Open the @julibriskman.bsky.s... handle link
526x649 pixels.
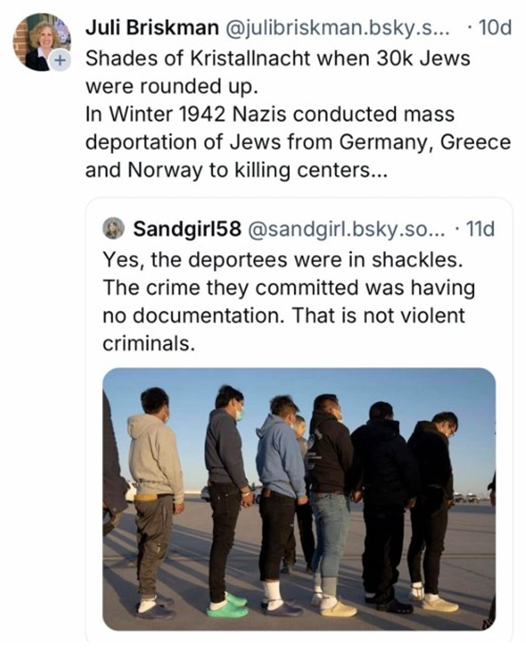point(336,28)
